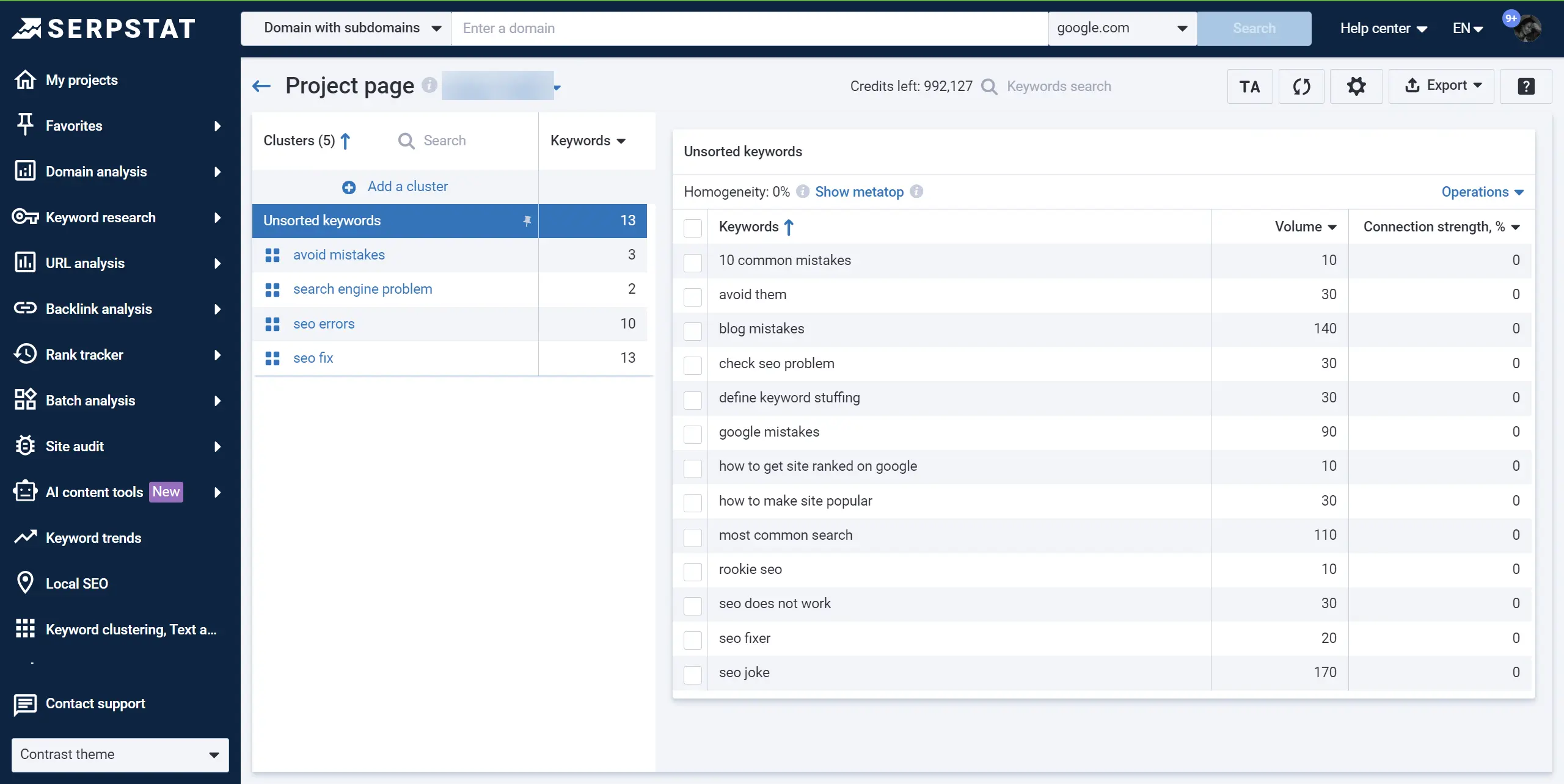The image size is (1564, 784).
Task: Select the 'seo fix' cluster item
Action: click(x=312, y=357)
